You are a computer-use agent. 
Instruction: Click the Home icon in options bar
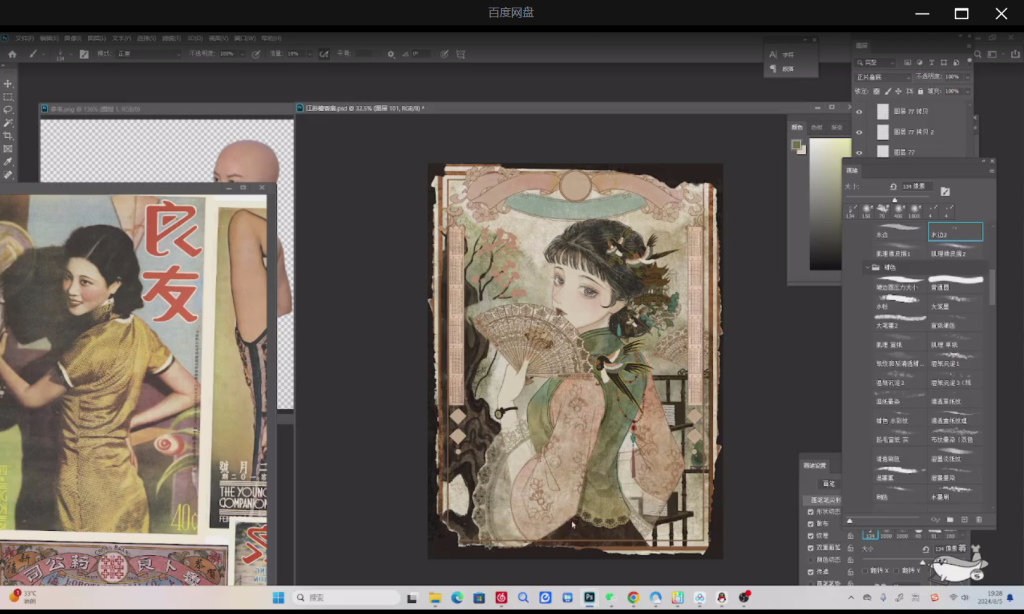point(12,54)
